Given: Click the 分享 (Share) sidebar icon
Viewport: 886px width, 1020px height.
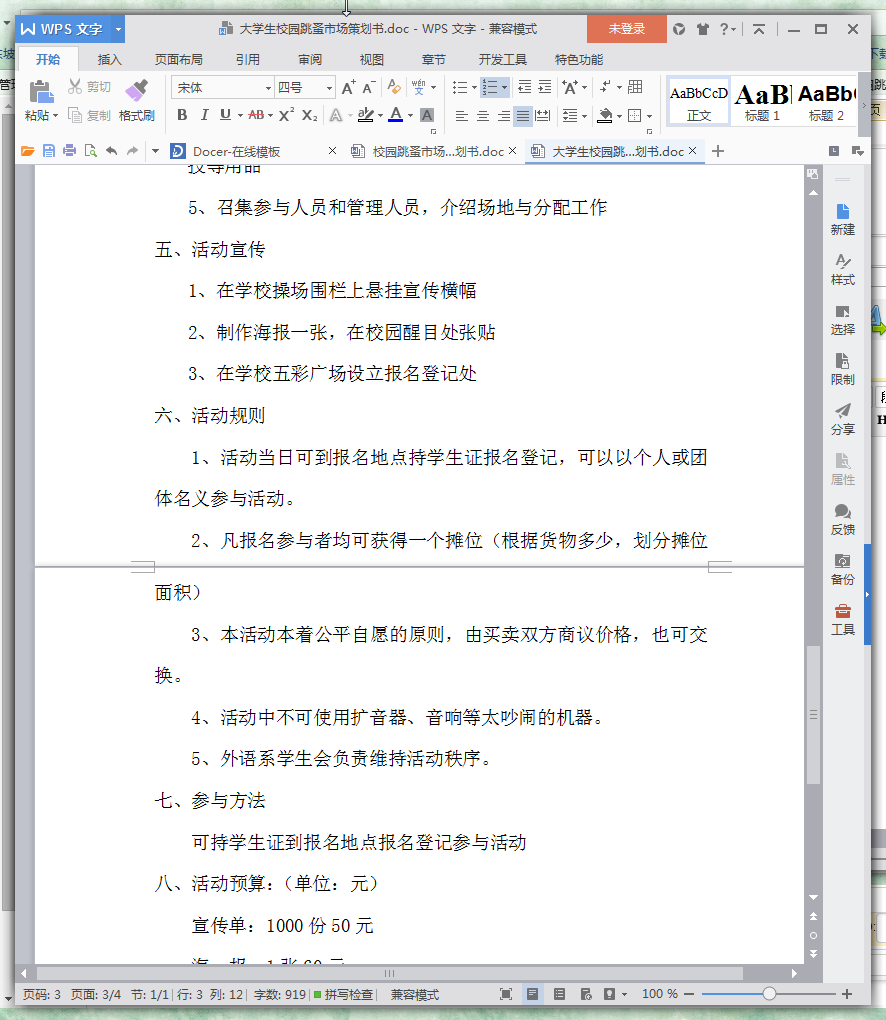Looking at the screenshot, I should coord(842,419).
